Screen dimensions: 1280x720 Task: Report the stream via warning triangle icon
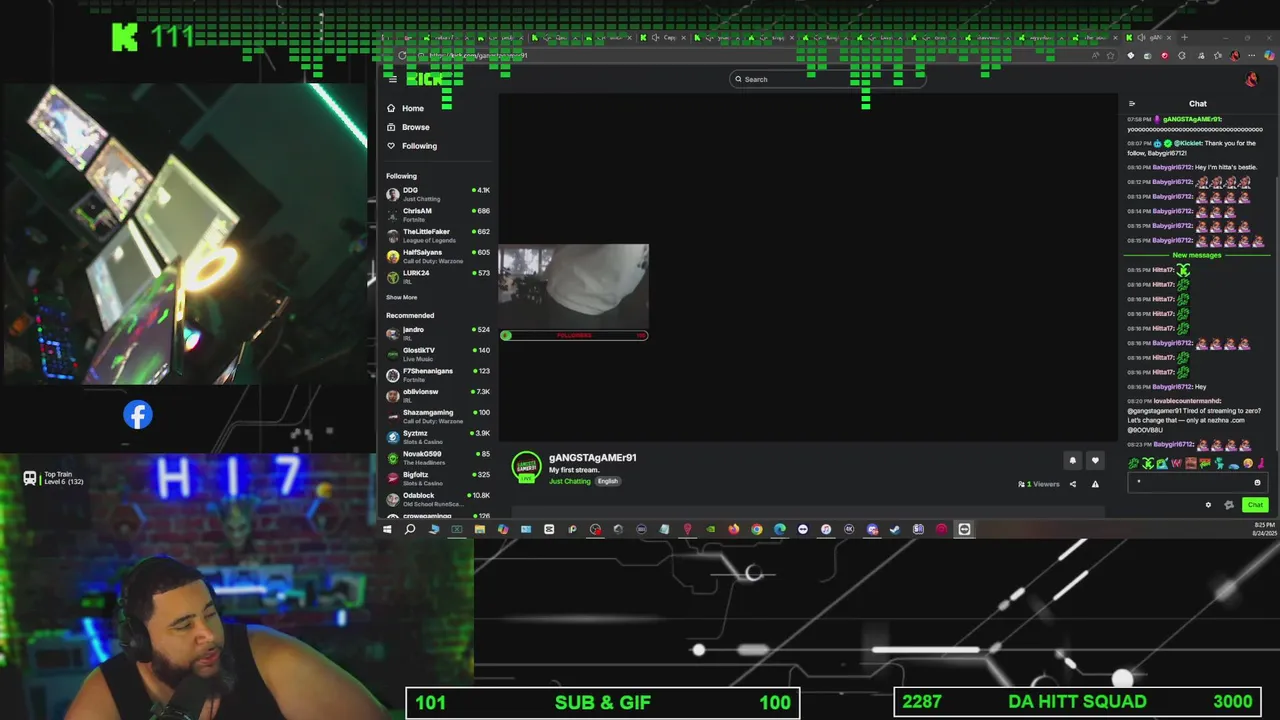click(1095, 484)
